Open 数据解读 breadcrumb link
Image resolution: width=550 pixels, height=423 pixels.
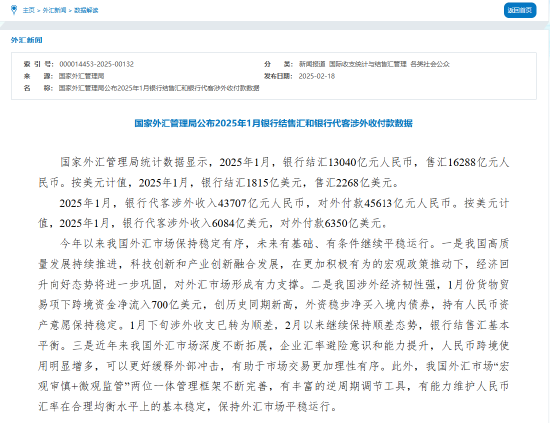pos(86,11)
